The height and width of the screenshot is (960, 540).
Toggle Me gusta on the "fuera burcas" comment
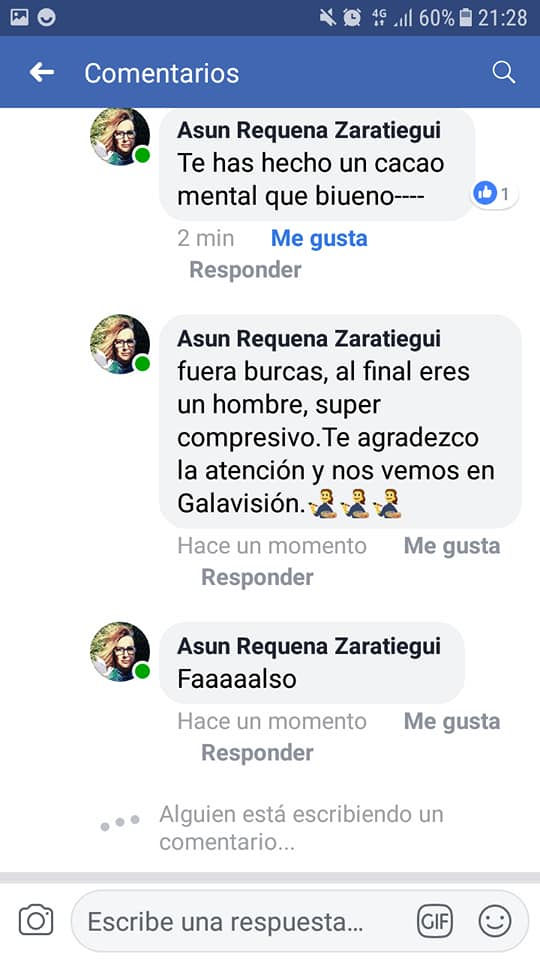click(452, 546)
